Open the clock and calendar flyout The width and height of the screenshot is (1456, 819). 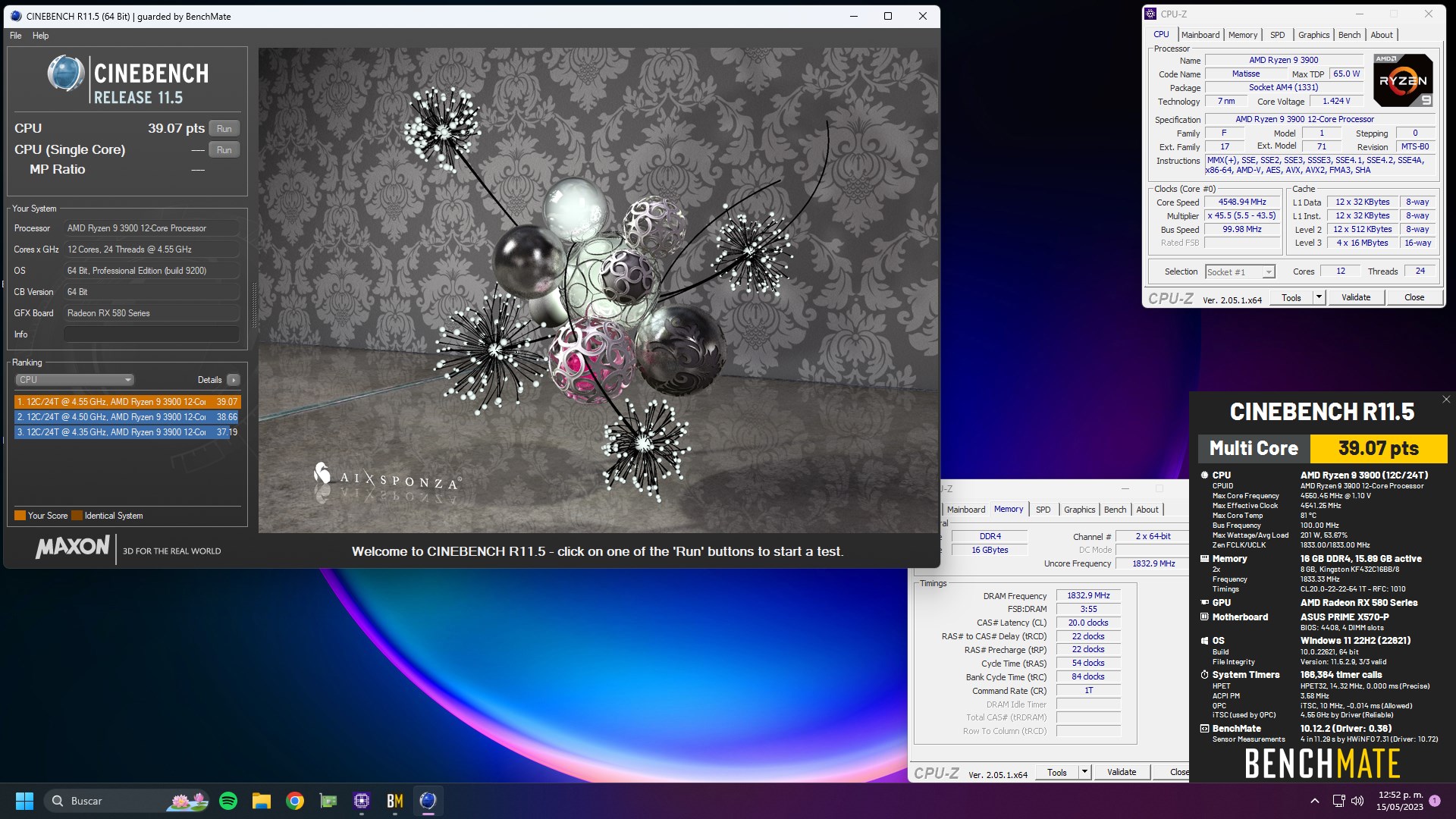click(1400, 801)
